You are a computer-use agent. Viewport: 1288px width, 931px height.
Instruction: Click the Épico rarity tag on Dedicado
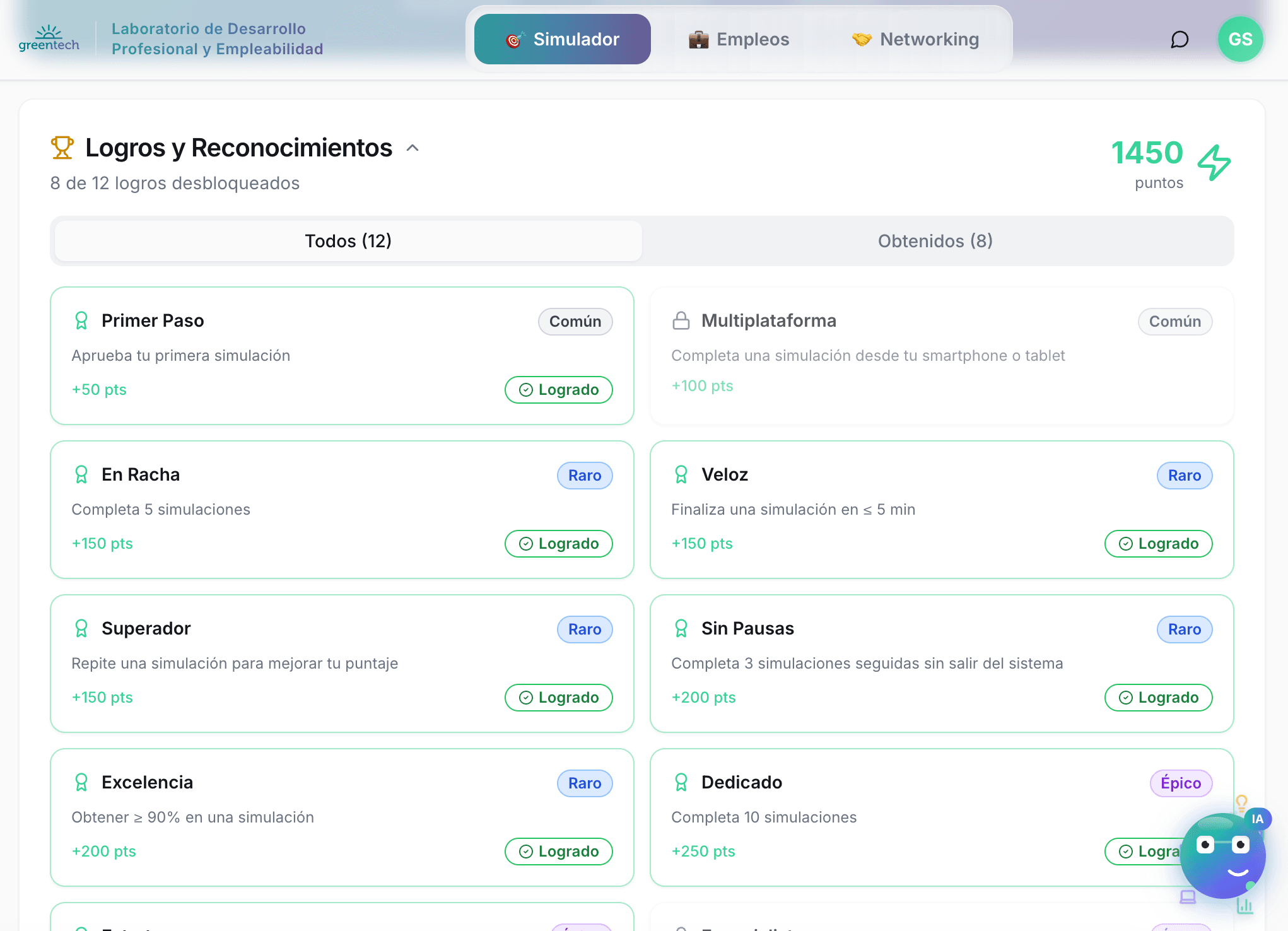pos(1180,783)
